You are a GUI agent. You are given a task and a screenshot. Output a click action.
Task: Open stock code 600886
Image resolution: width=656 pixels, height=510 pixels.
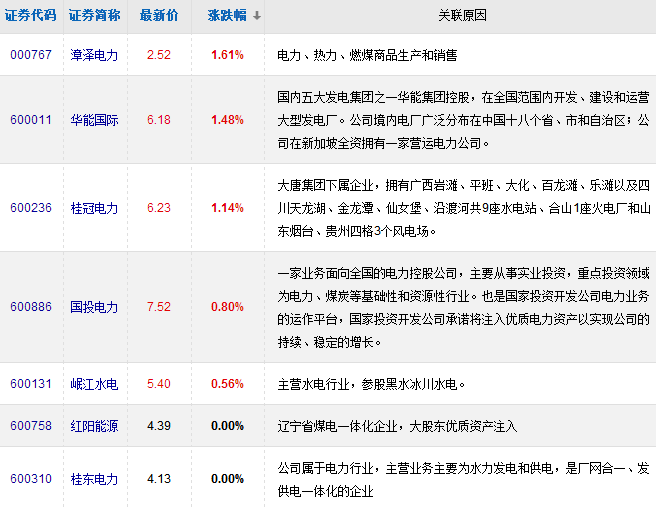coord(31,307)
